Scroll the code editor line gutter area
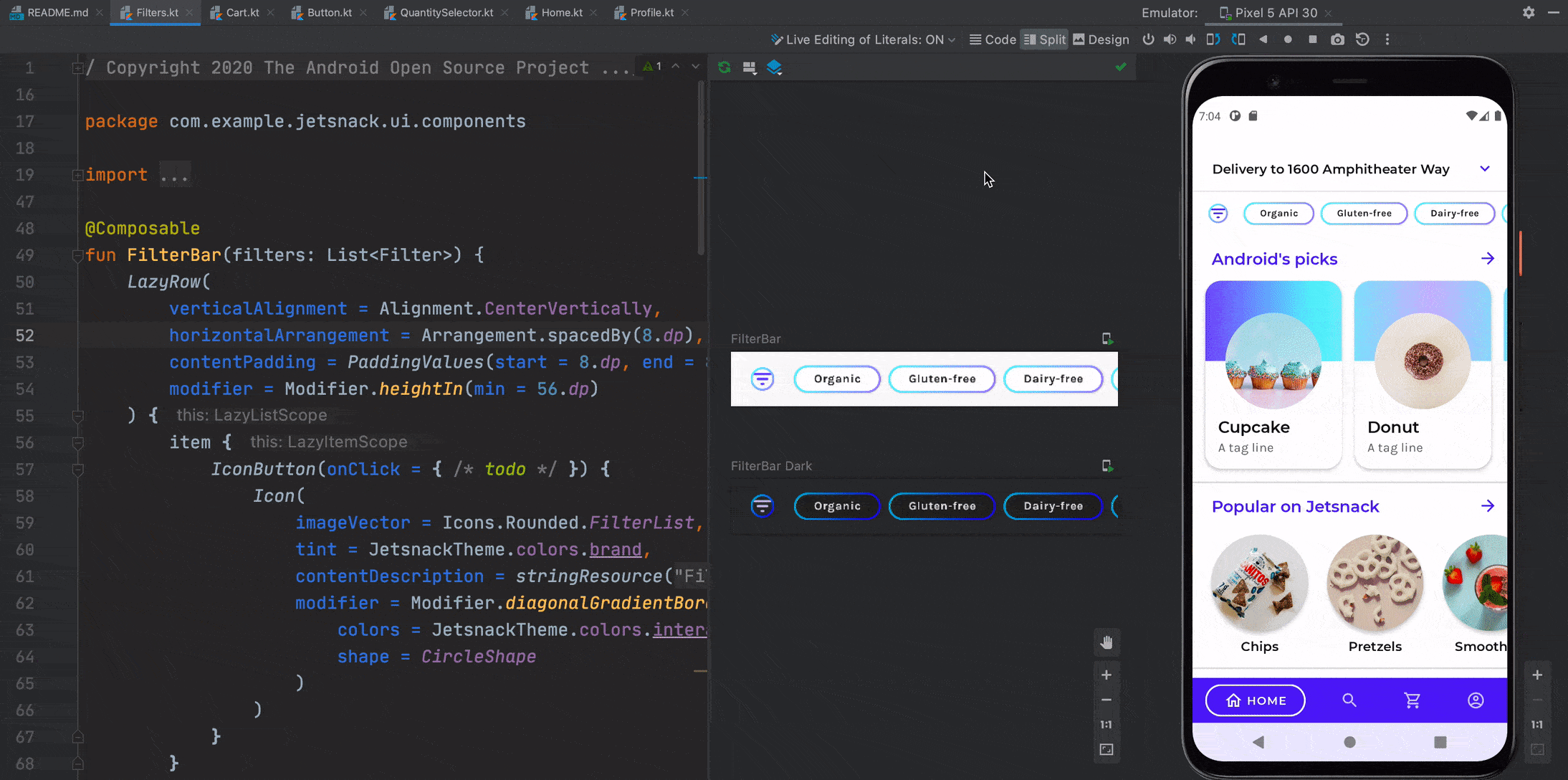 [x=29, y=400]
